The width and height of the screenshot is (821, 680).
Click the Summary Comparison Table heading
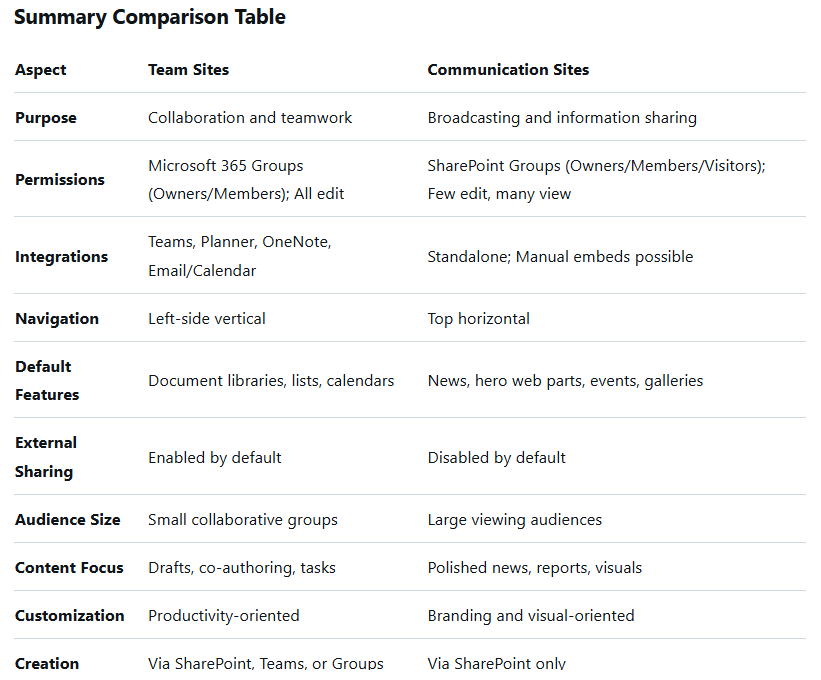(149, 17)
